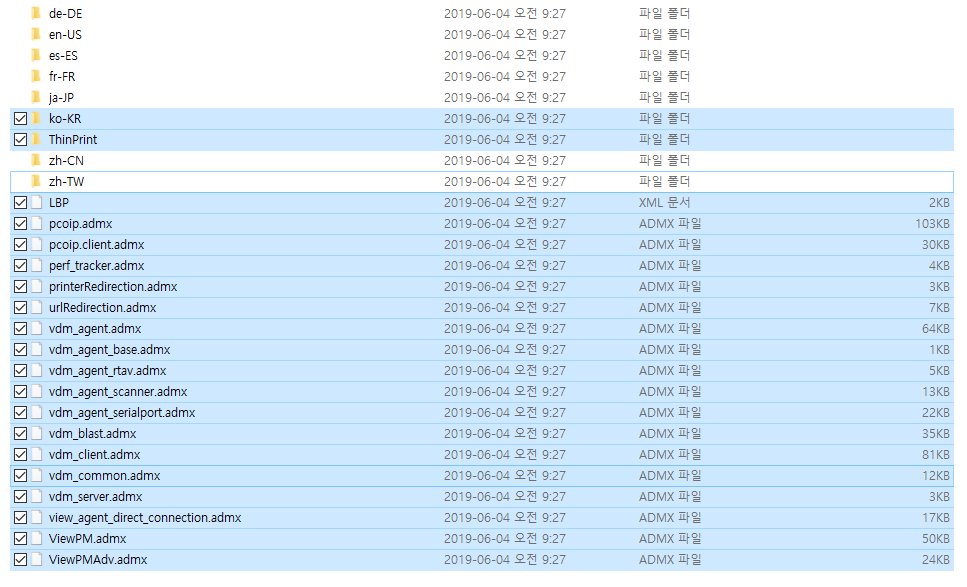The width and height of the screenshot is (967, 587).
Task: Click the vdm_agent_serialport.admx file icon
Action: pyautogui.click(x=37, y=412)
